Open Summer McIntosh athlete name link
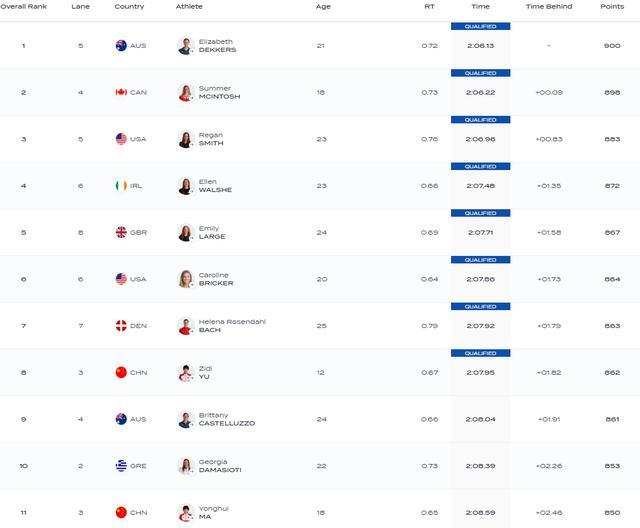The width and height of the screenshot is (640, 528). (219, 92)
